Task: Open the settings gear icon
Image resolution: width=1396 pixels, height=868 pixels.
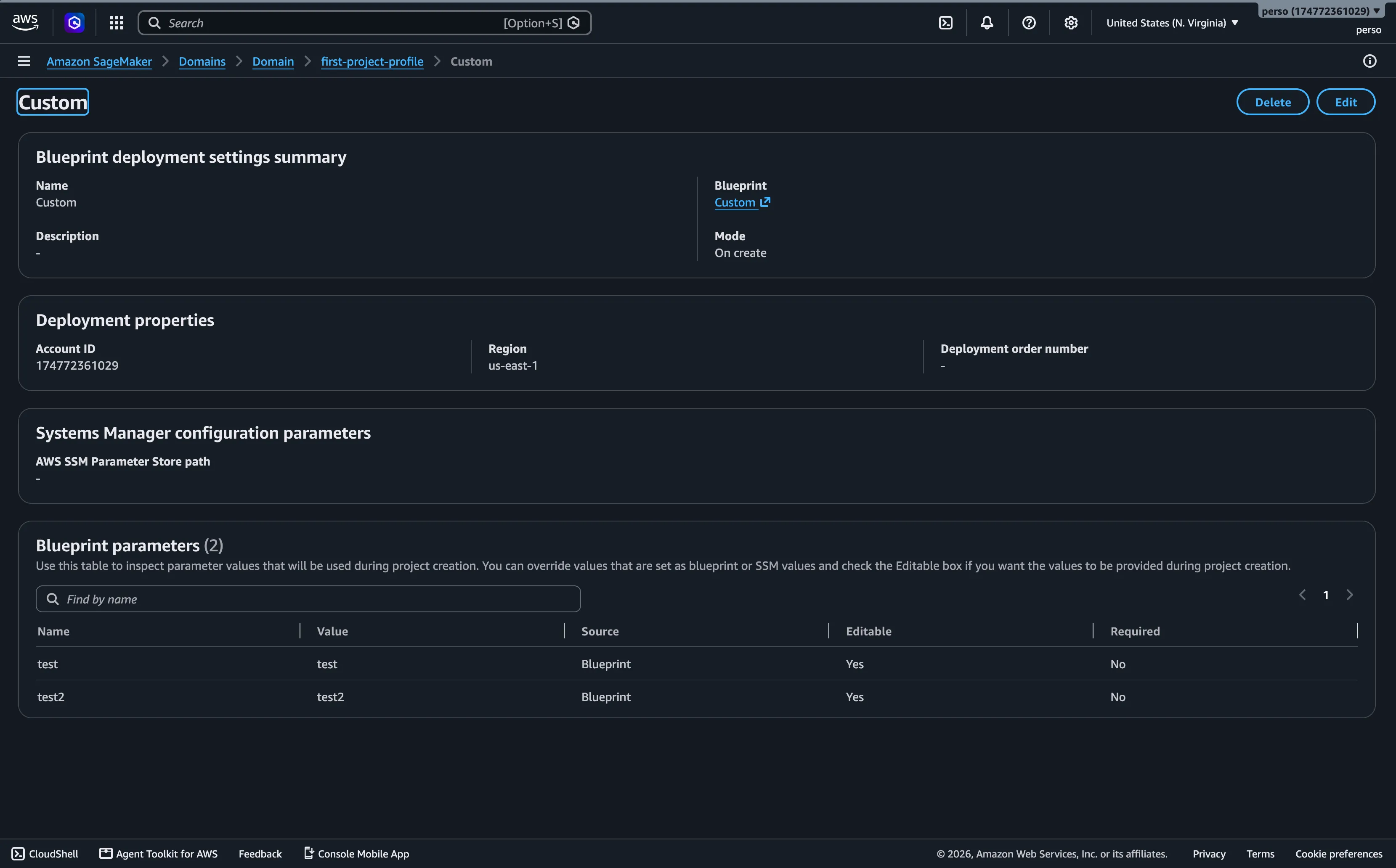Action: coord(1070,22)
